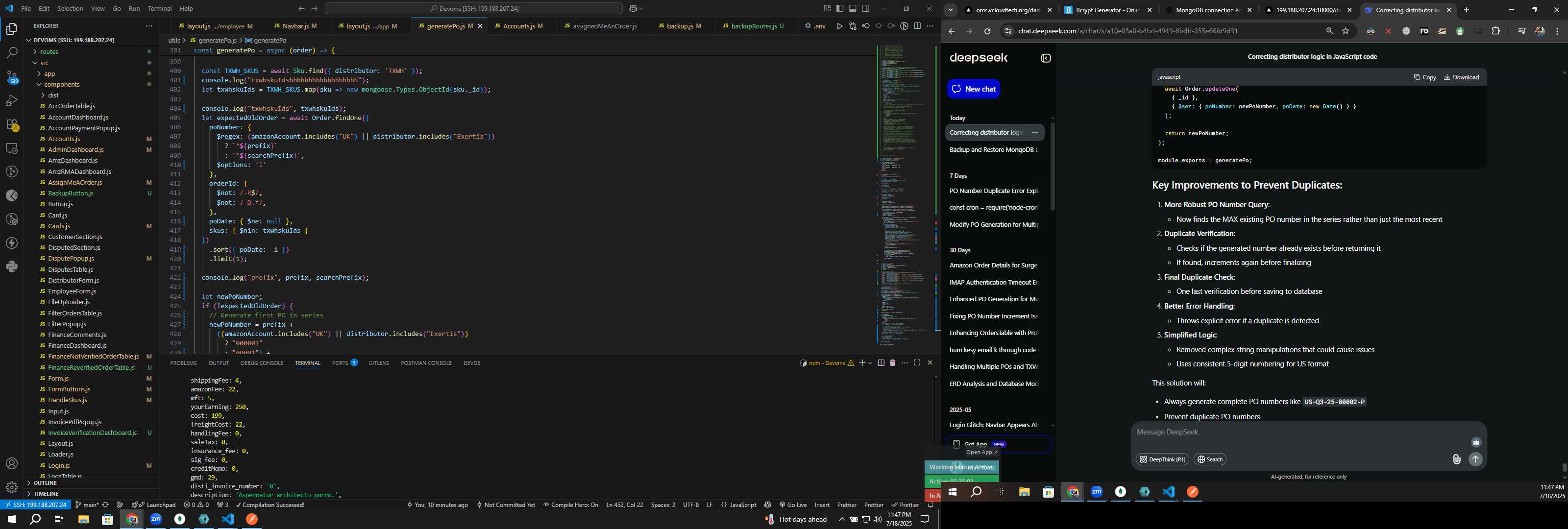Open the AdminDashboard.js file

[x=75, y=150]
